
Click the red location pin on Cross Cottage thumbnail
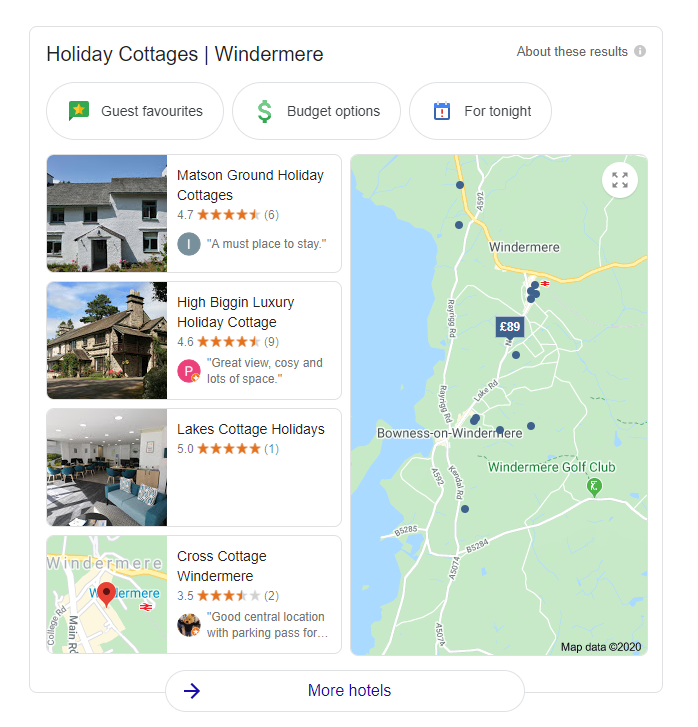coord(106,594)
